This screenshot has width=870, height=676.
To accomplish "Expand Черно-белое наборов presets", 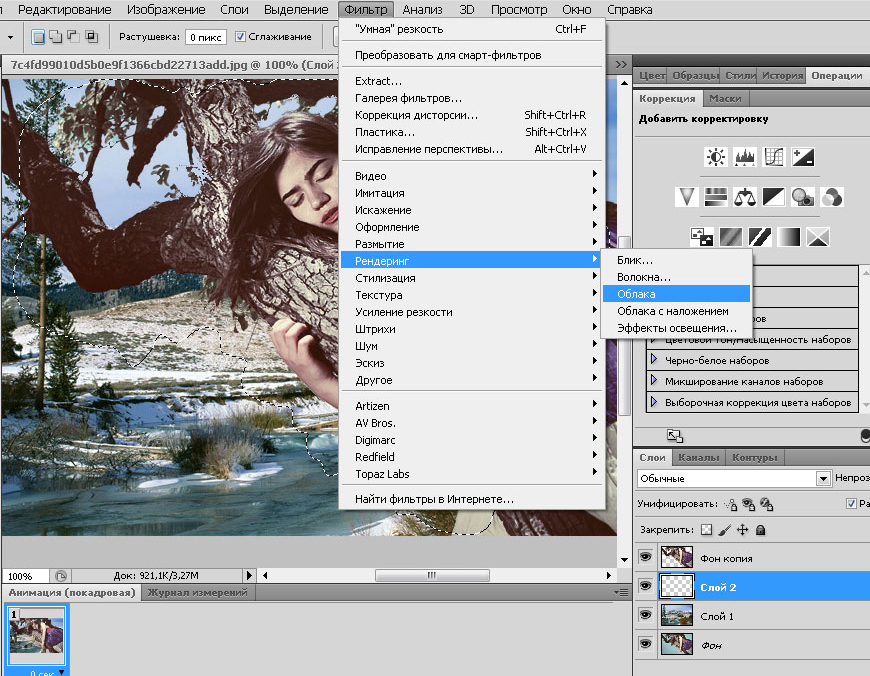I will [654, 359].
